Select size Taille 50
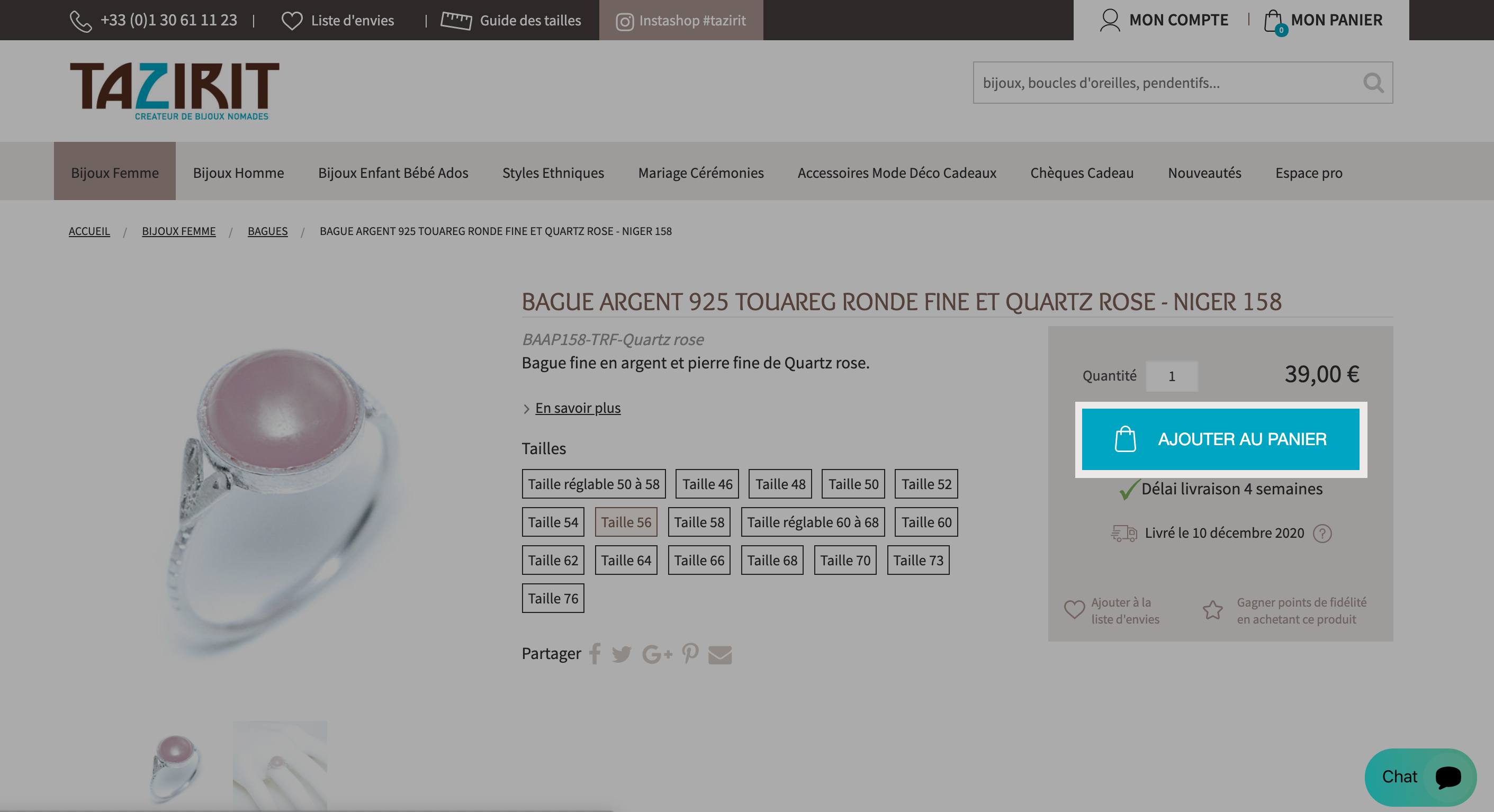This screenshot has width=1494, height=812. (853, 484)
